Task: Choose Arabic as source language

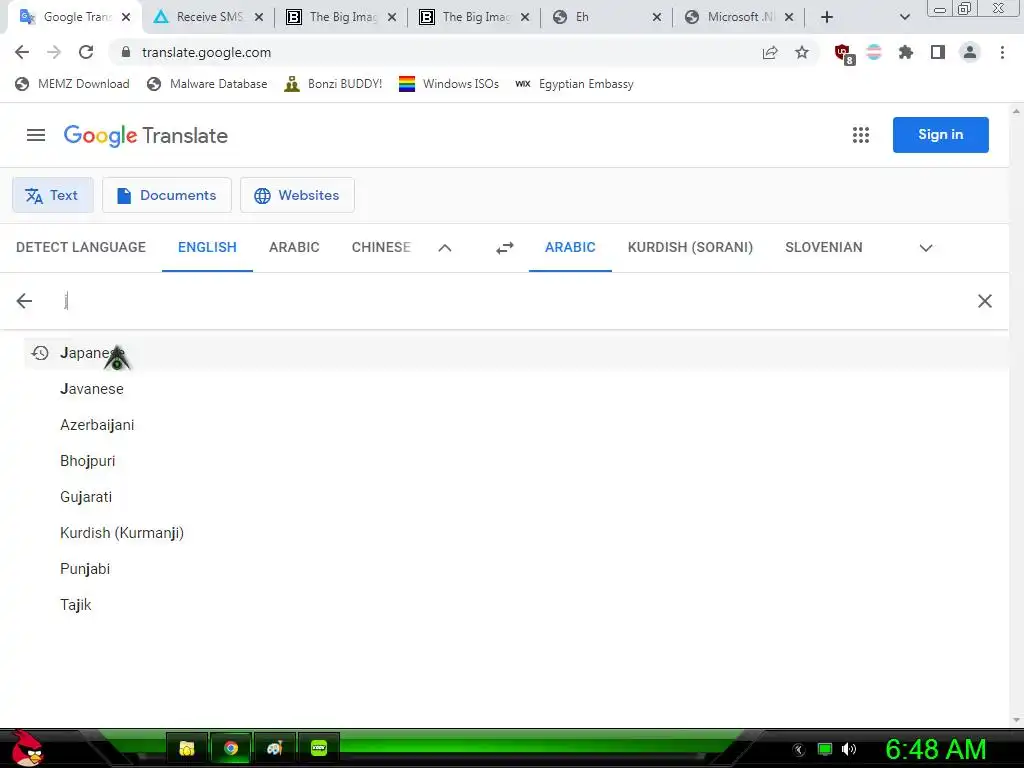Action: (294, 248)
